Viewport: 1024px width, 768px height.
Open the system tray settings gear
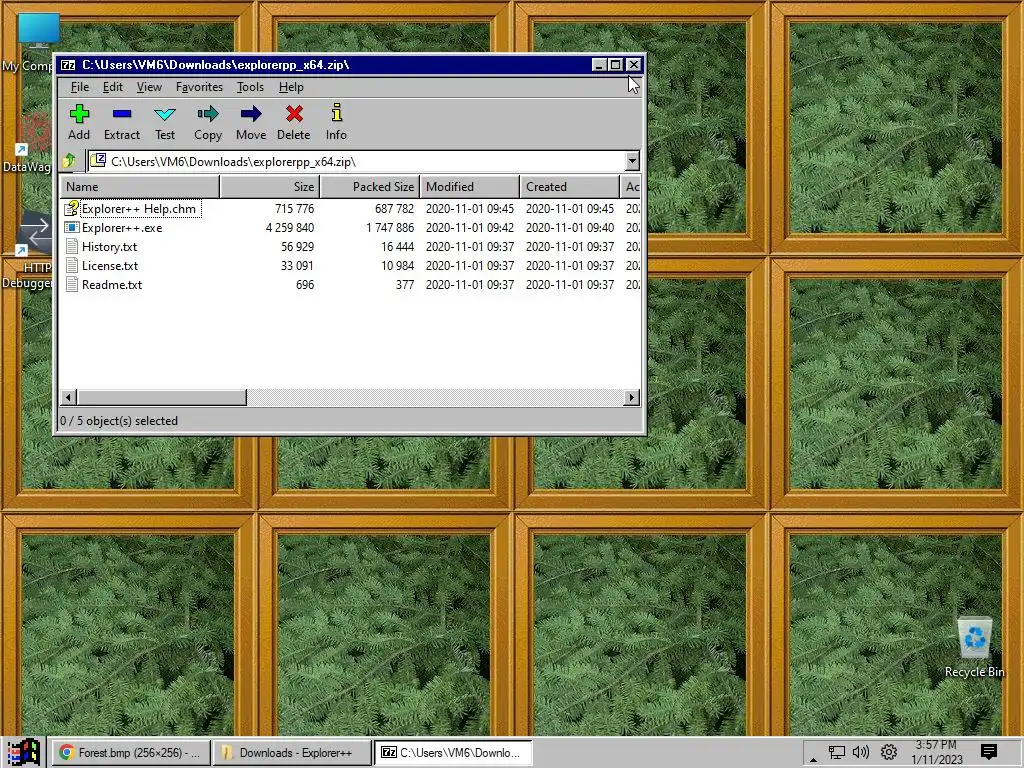(x=888, y=752)
